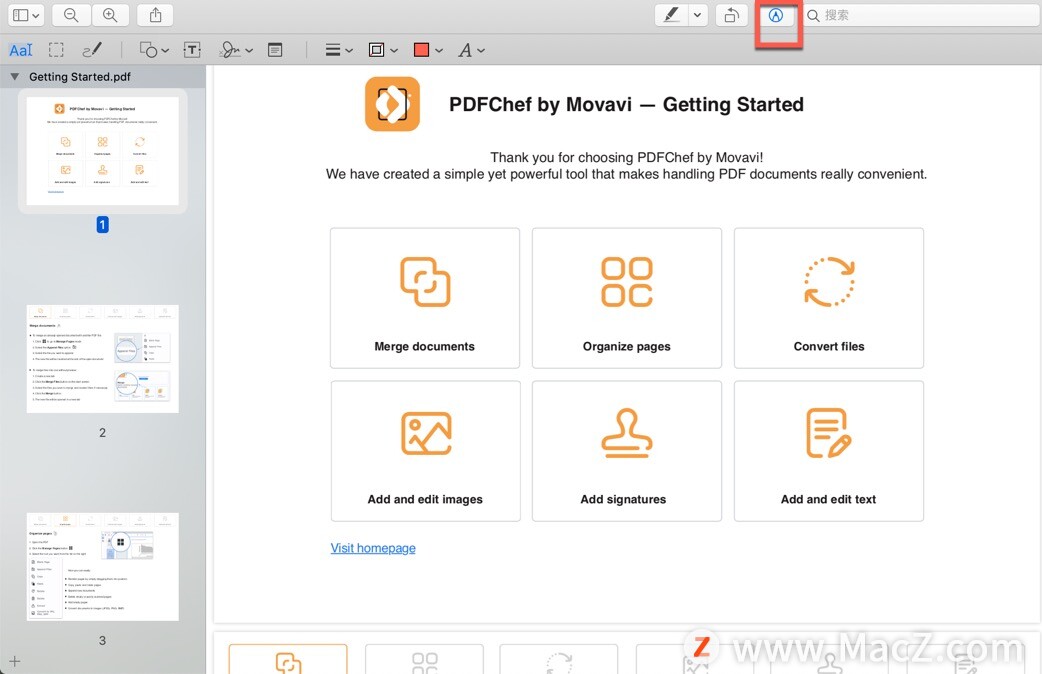Image resolution: width=1042 pixels, height=674 pixels.
Task: Click the PDFChef app logo
Action: point(392,104)
